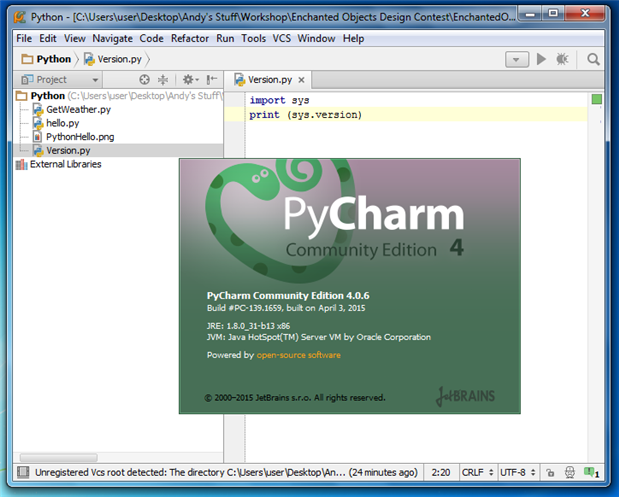Screen dimensions: 619x497
Task: Open the Edit menu
Action: tap(48, 38)
